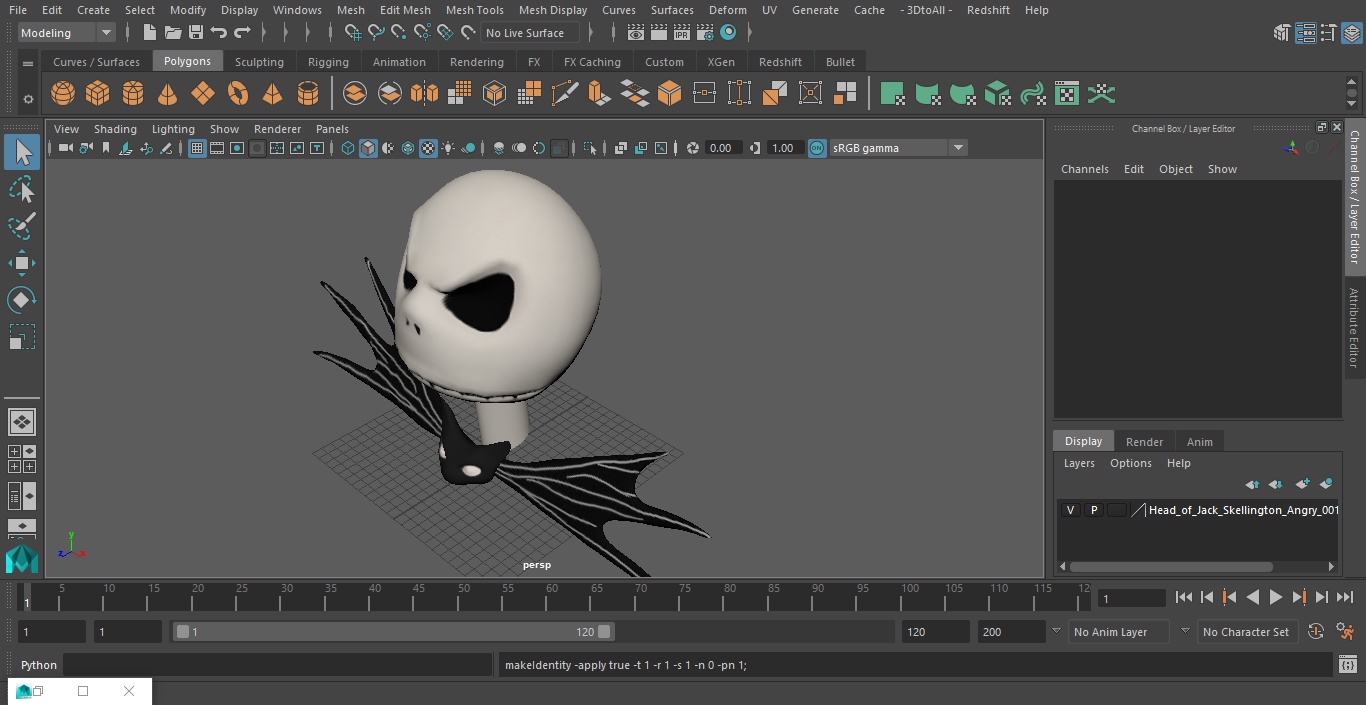Create a polygon pipe from the shelf

tap(308, 94)
